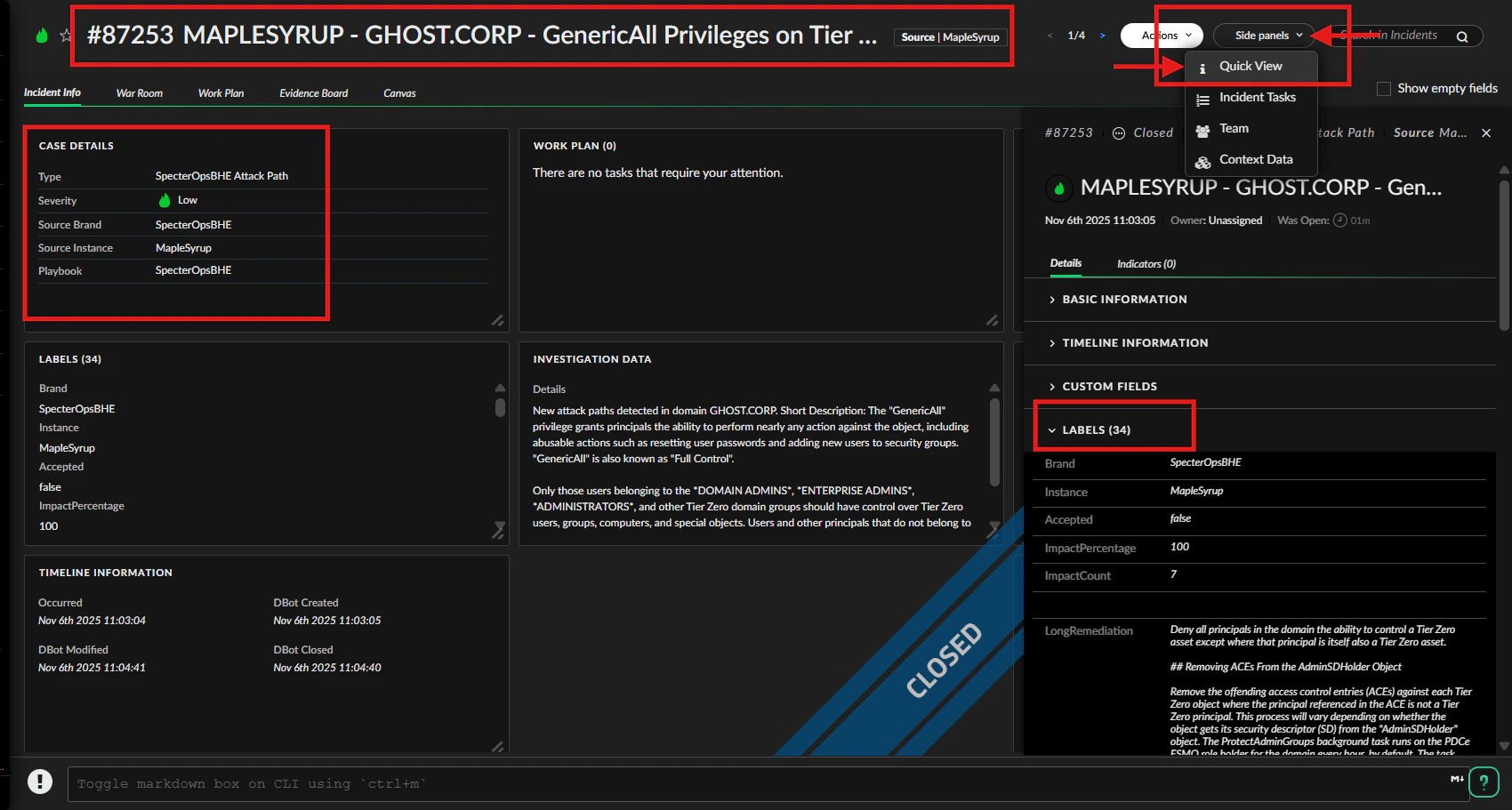Click the ImpactCount value 7
1512x810 pixels.
1173,574
